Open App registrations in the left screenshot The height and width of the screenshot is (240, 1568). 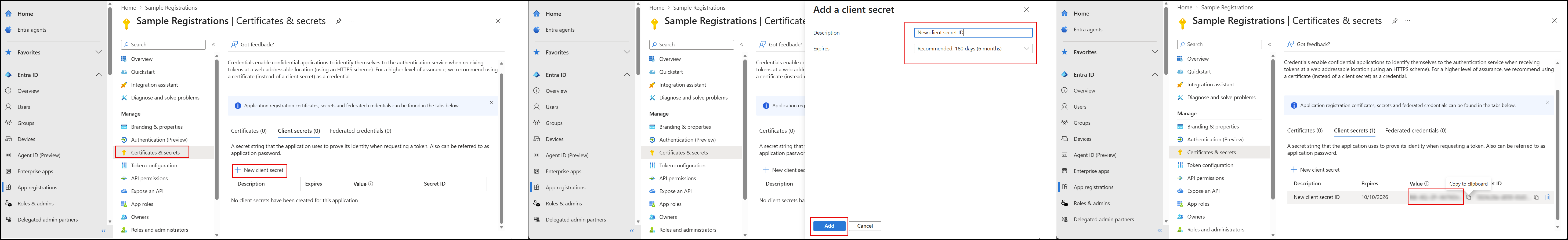(37, 188)
